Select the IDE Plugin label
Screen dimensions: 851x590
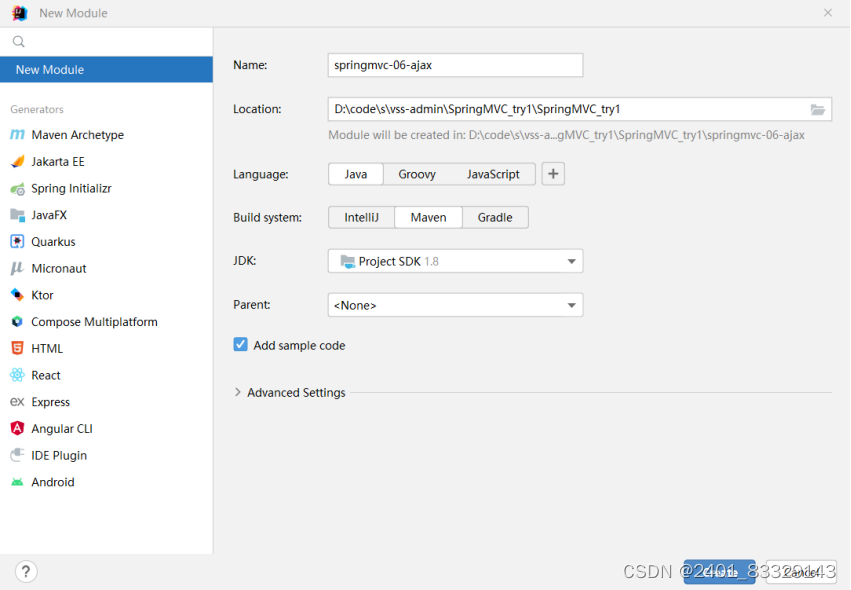(x=59, y=455)
